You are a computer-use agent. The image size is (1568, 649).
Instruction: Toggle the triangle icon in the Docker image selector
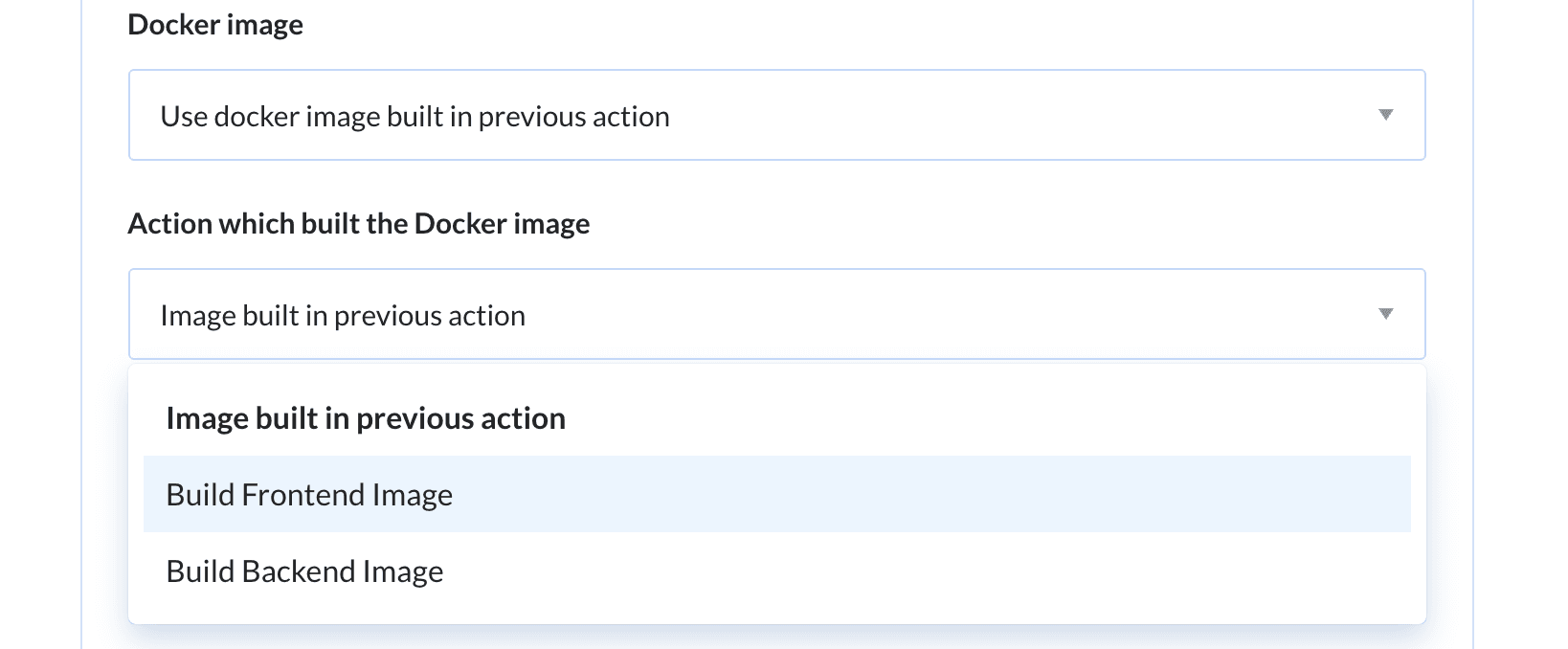tap(1384, 115)
